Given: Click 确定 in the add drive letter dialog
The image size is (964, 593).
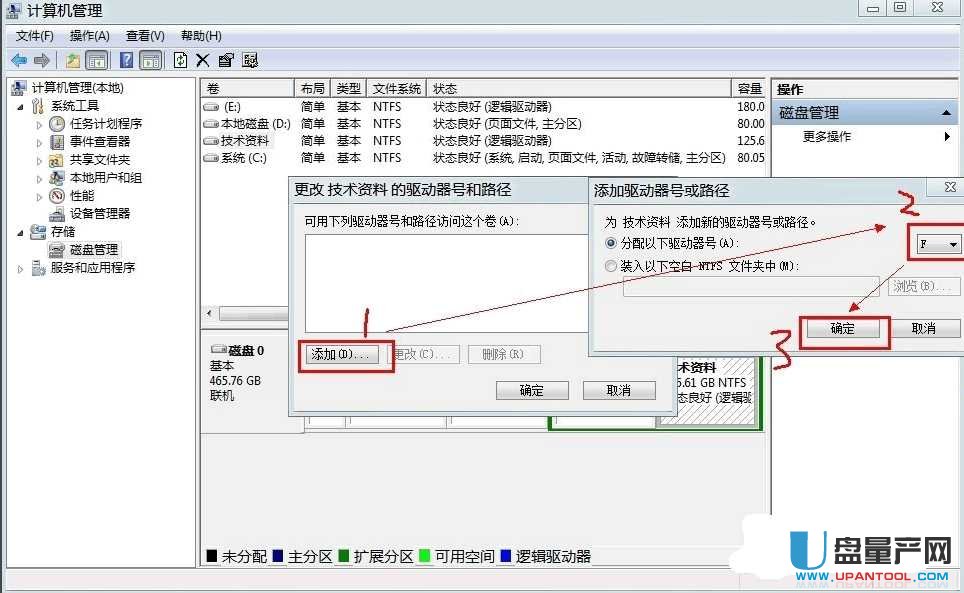Looking at the screenshot, I should pyautogui.click(x=843, y=328).
